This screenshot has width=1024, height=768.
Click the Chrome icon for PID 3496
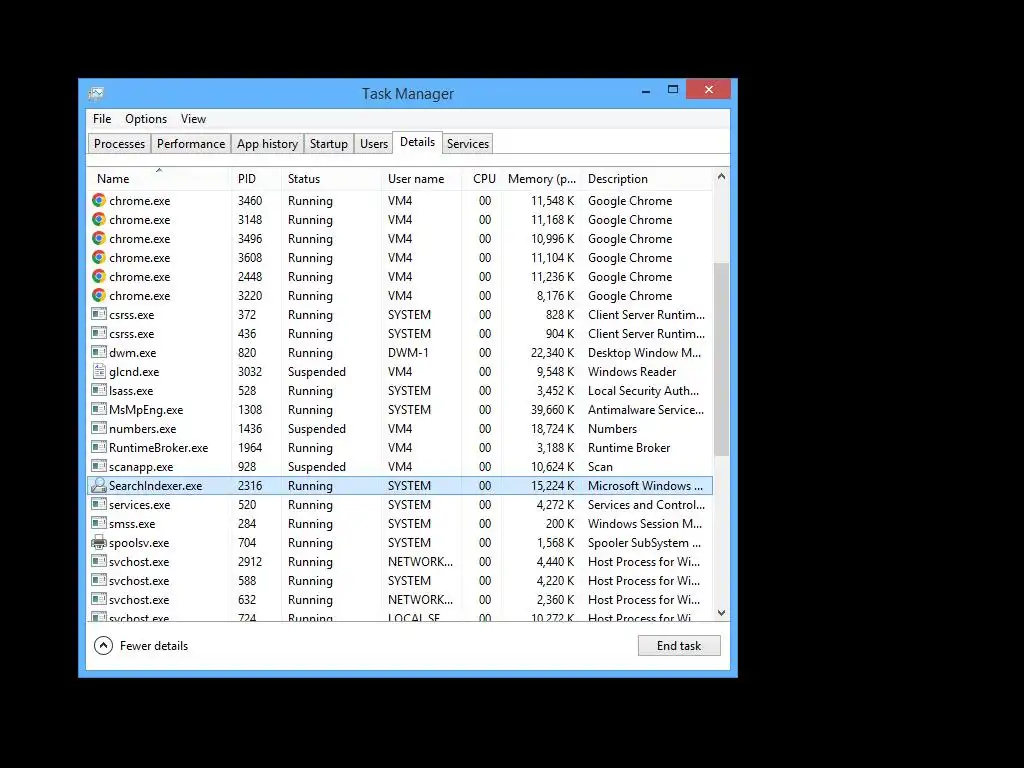(x=99, y=238)
